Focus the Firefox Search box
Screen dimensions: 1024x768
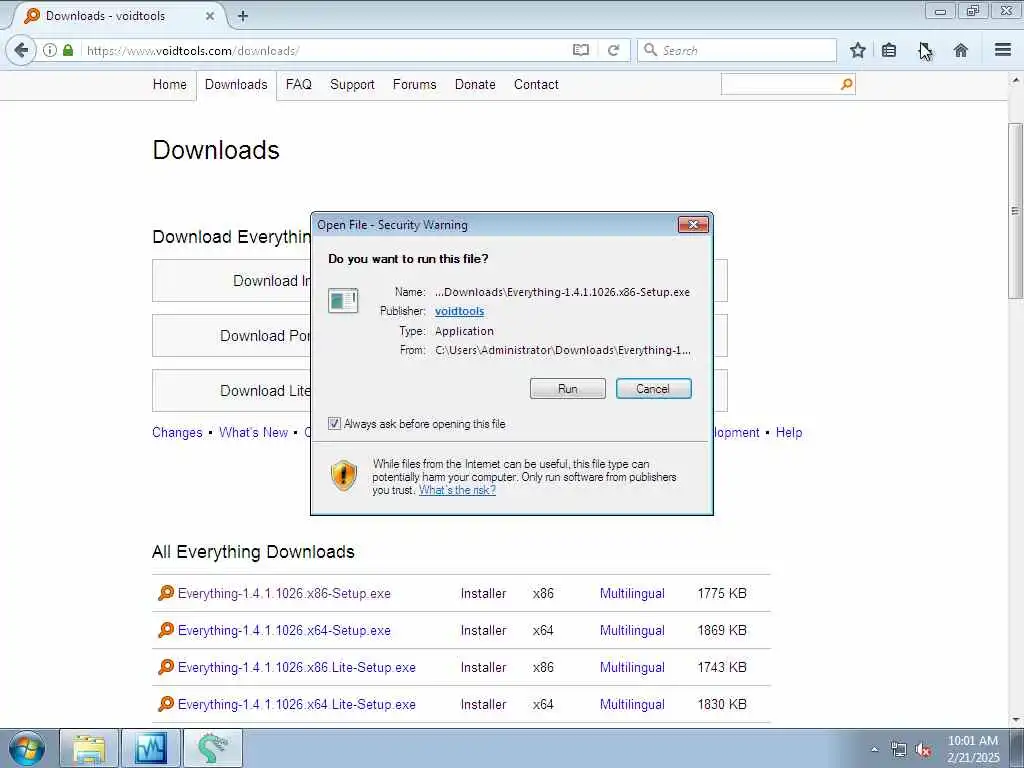(x=737, y=50)
